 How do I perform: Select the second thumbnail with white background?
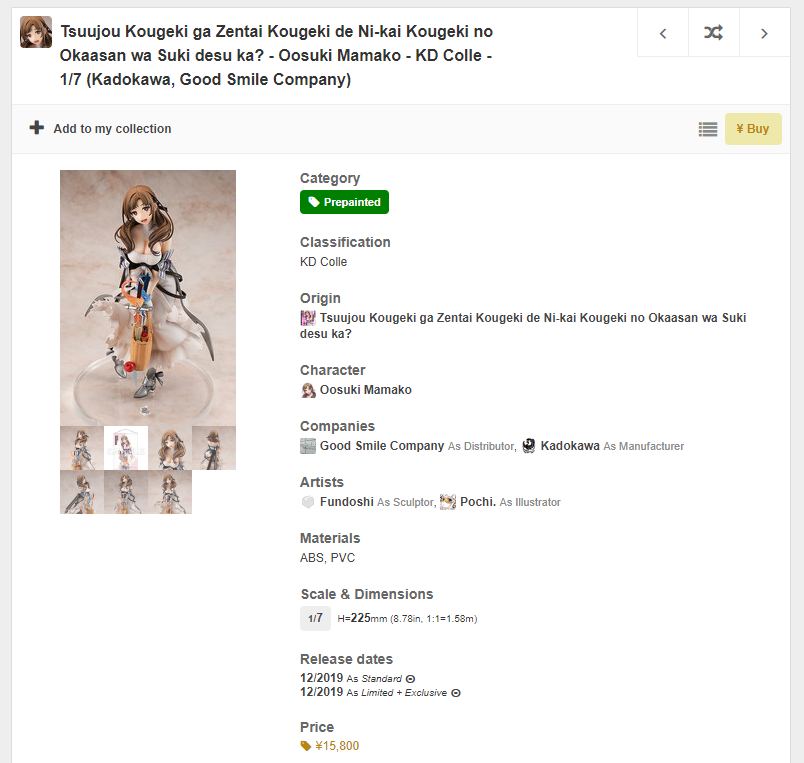tap(126, 448)
